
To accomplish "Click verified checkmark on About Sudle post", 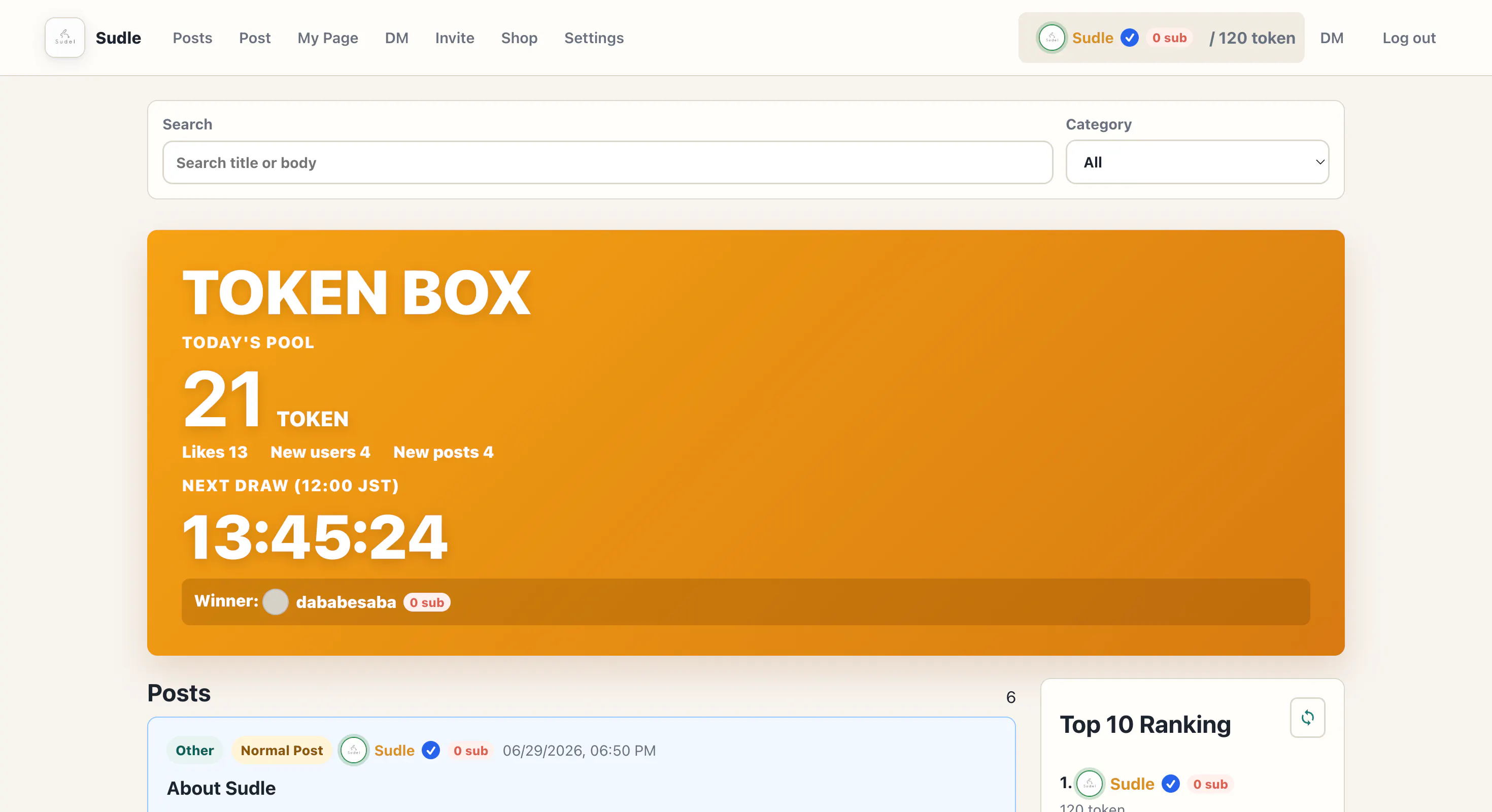I will tap(430, 750).
